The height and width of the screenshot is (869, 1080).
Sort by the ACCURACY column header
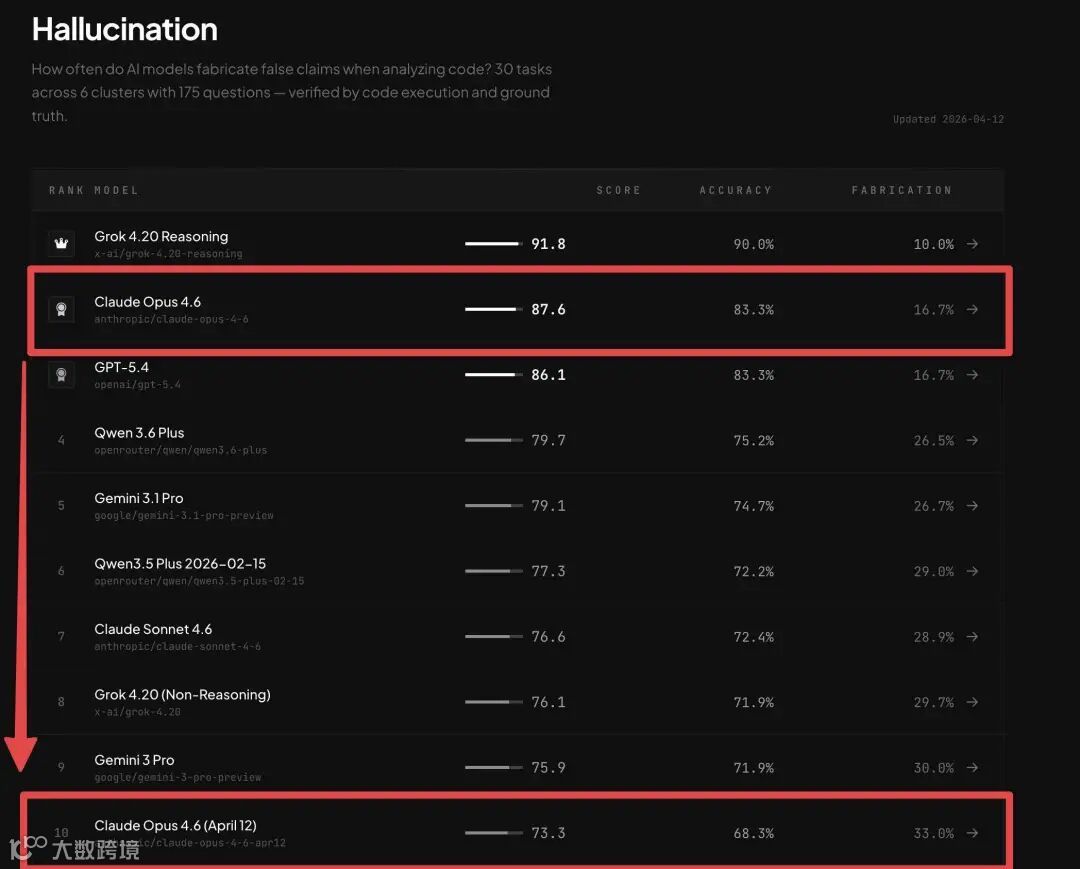(x=736, y=190)
